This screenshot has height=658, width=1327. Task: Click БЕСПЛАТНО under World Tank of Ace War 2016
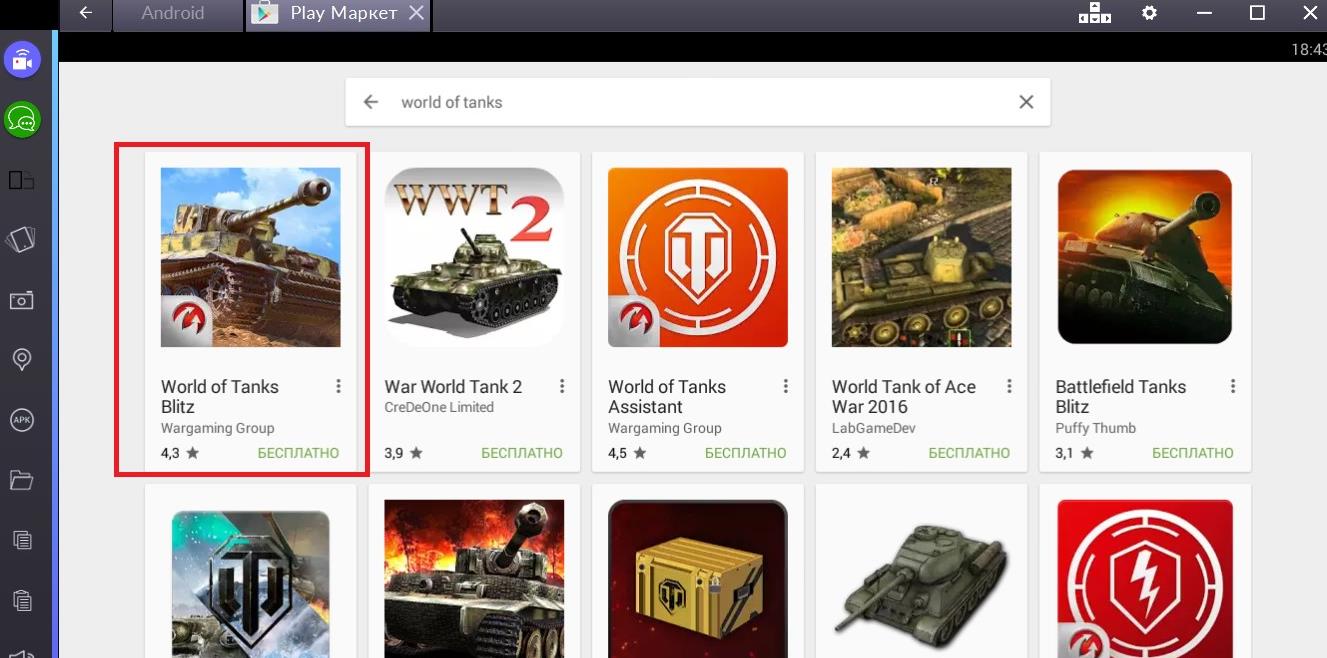[x=969, y=453]
